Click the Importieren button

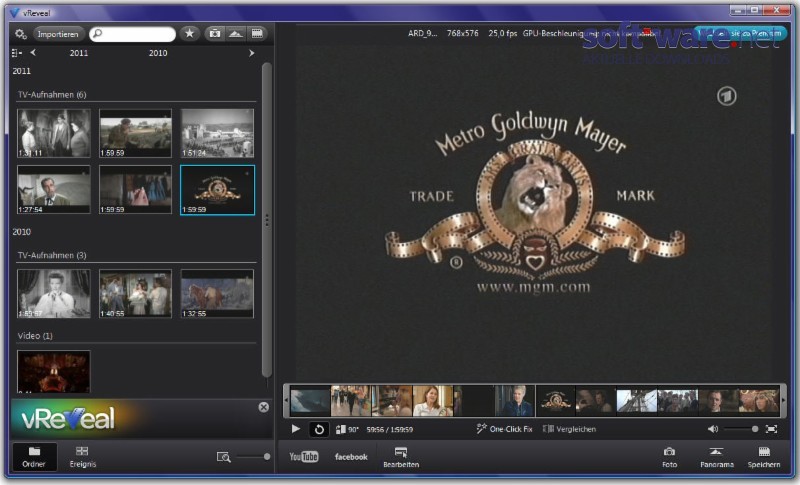(58, 34)
